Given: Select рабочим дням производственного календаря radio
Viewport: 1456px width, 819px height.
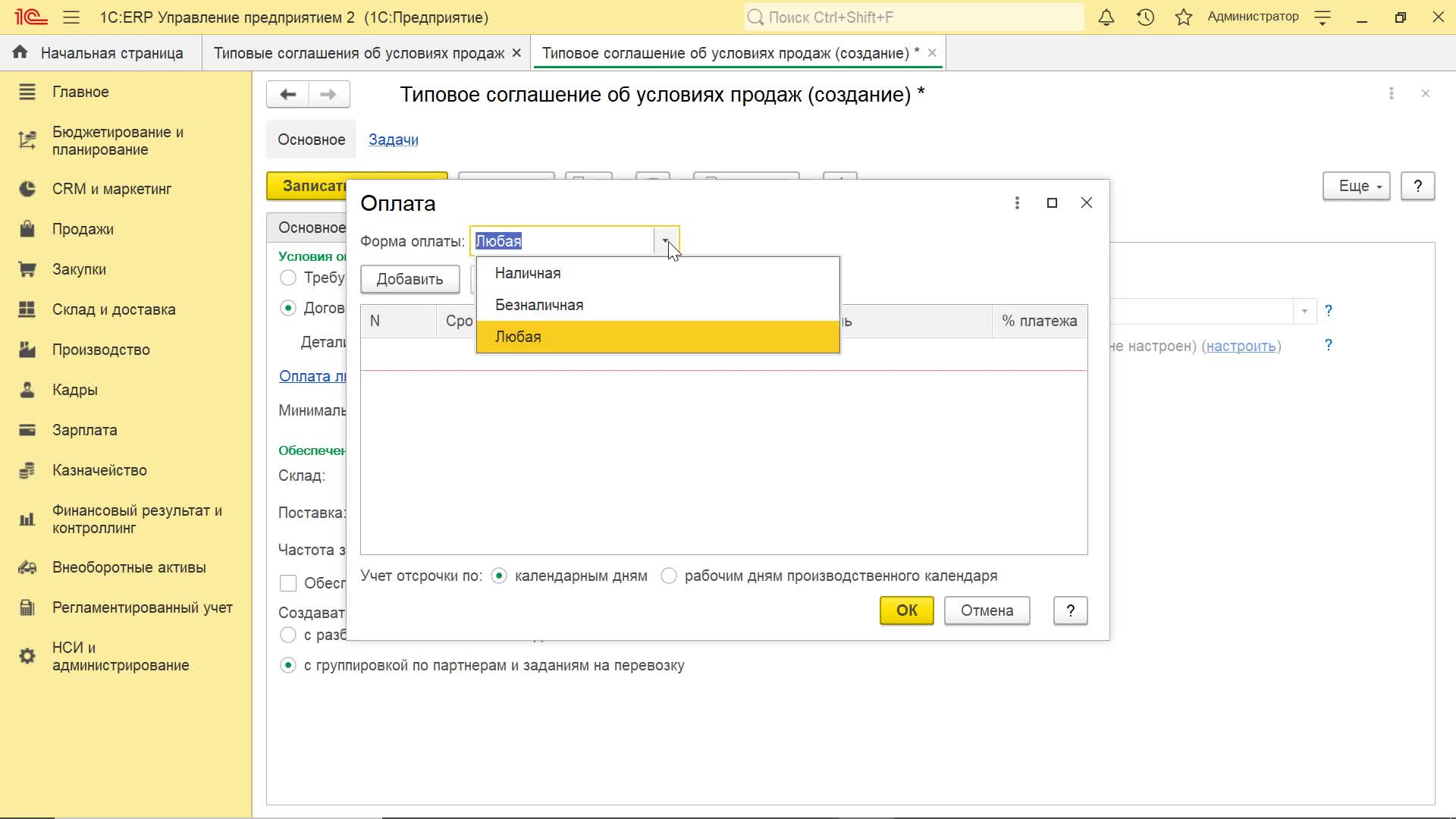Looking at the screenshot, I should [669, 576].
